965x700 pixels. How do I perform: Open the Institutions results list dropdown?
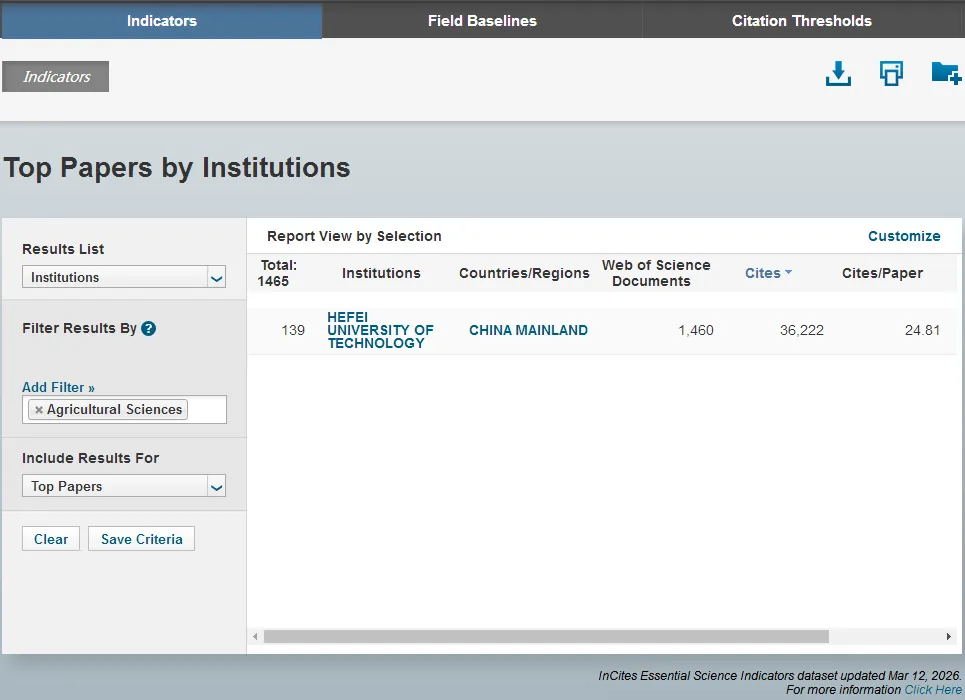tap(124, 277)
